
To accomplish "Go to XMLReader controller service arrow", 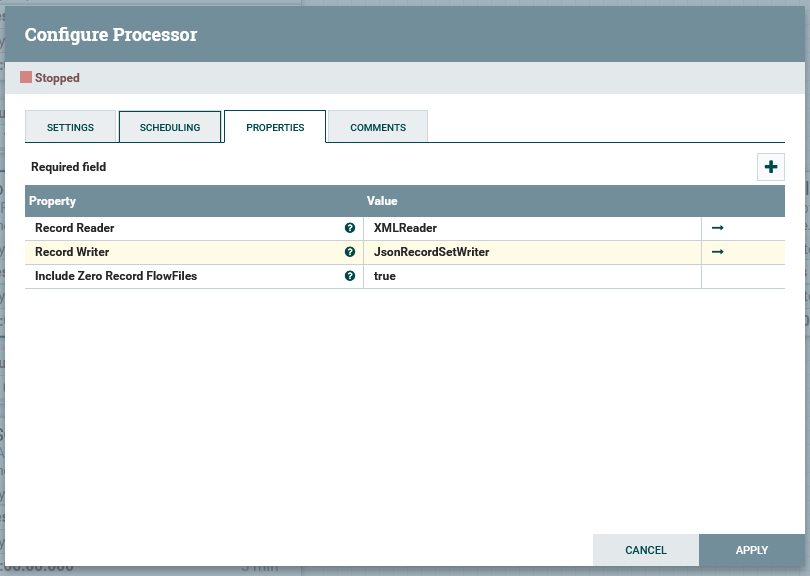I will 718,228.
